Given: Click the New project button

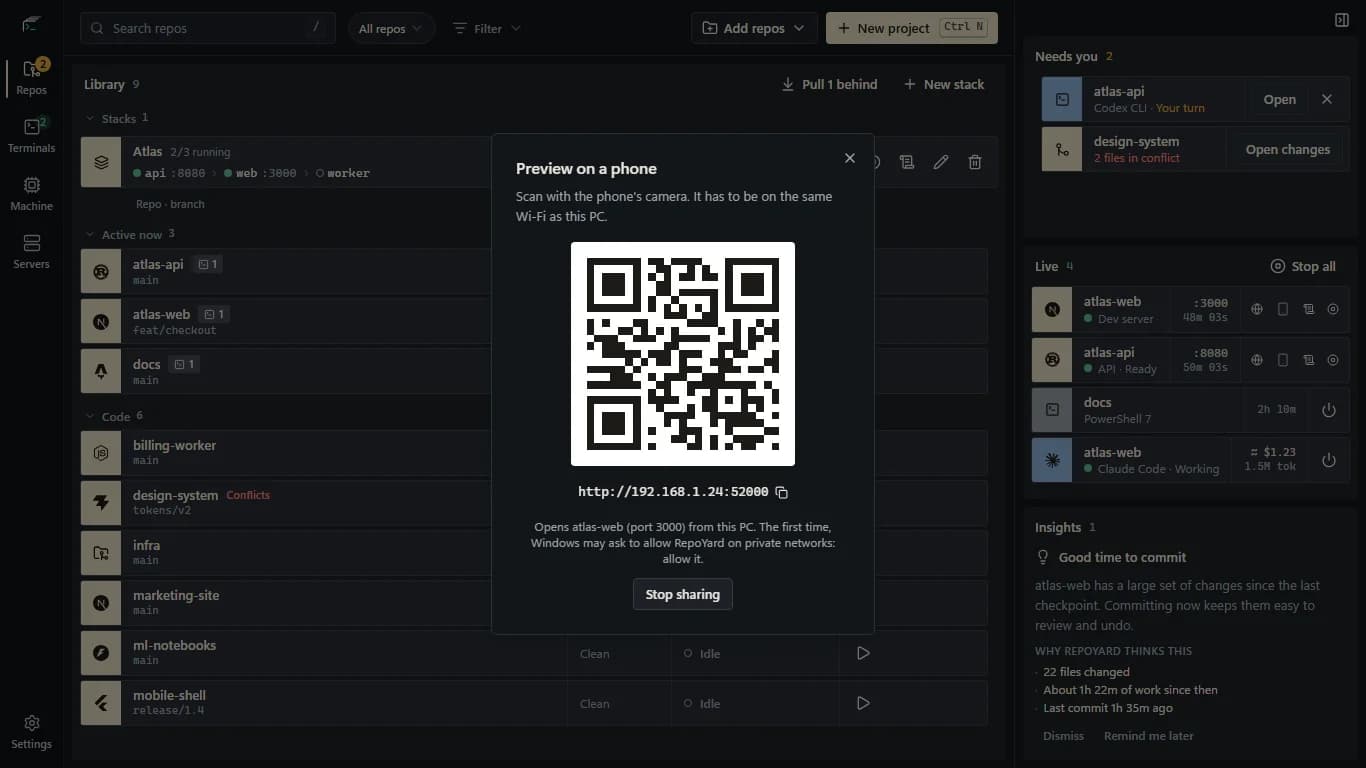Looking at the screenshot, I should tap(912, 28).
